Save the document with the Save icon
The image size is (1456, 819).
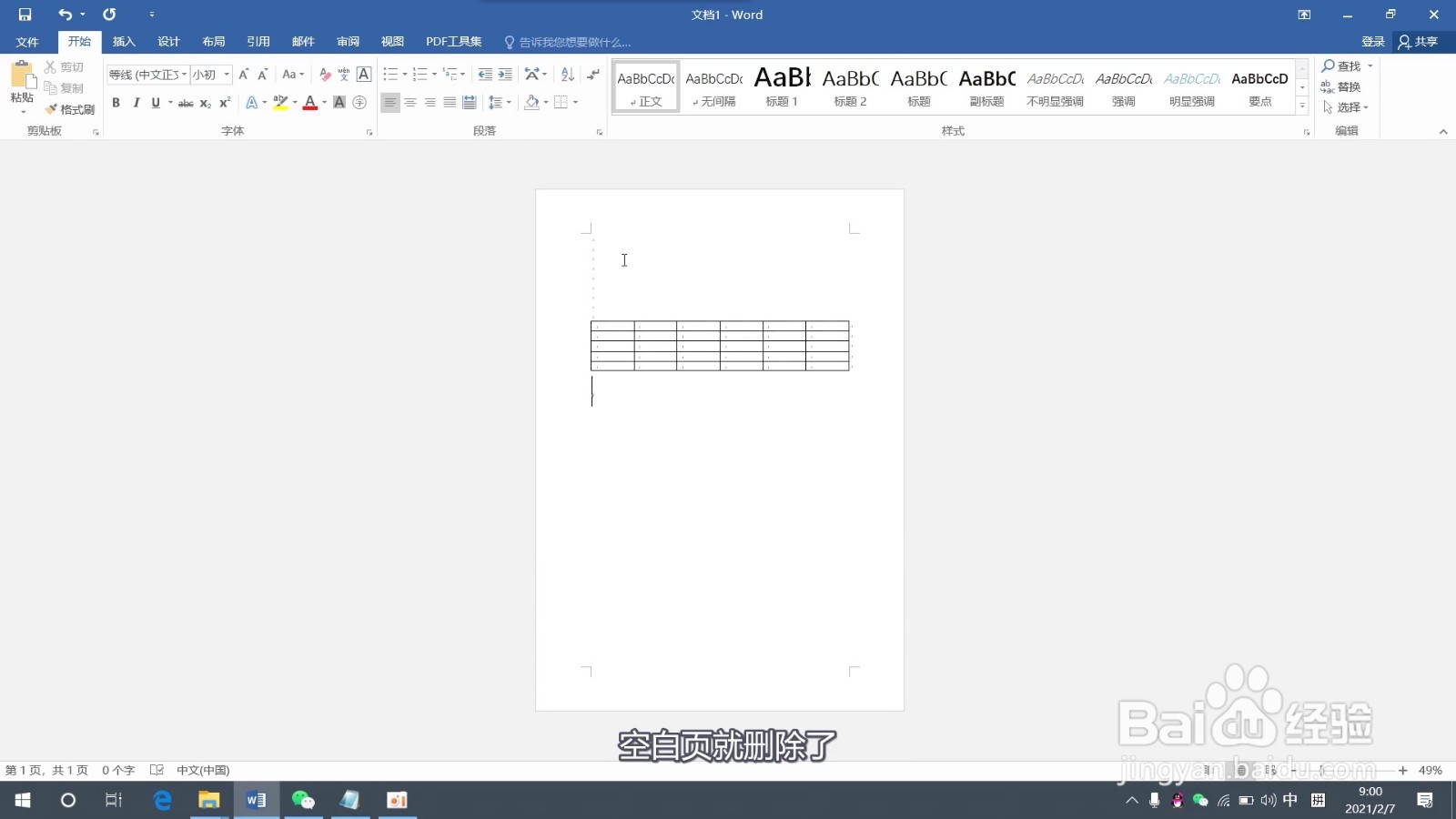(x=25, y=15)
